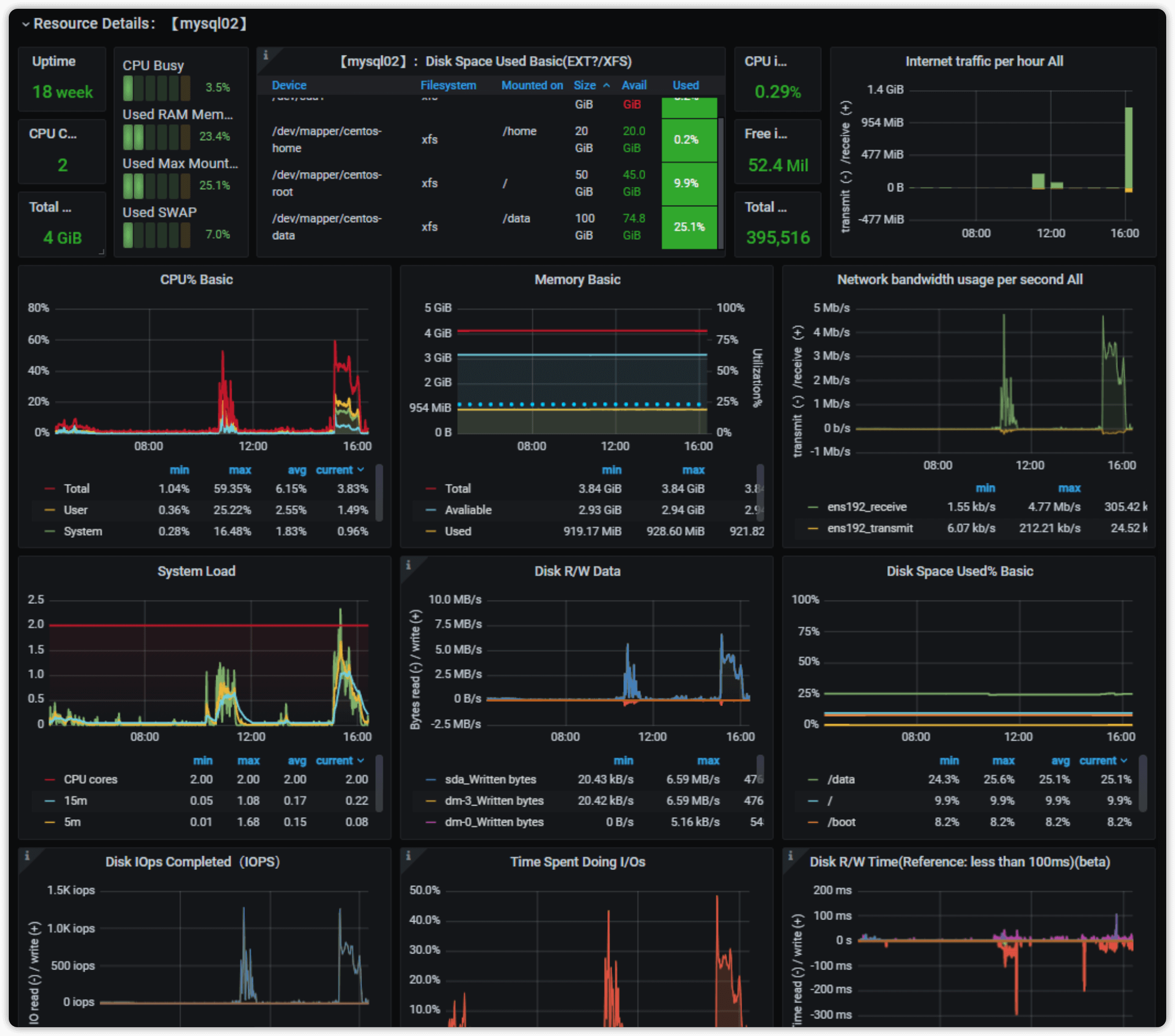The height and width of the screenshot is (1036, 1175).
Task: Click the 0.29% CPU iowait value
Action: click(777, 92)
